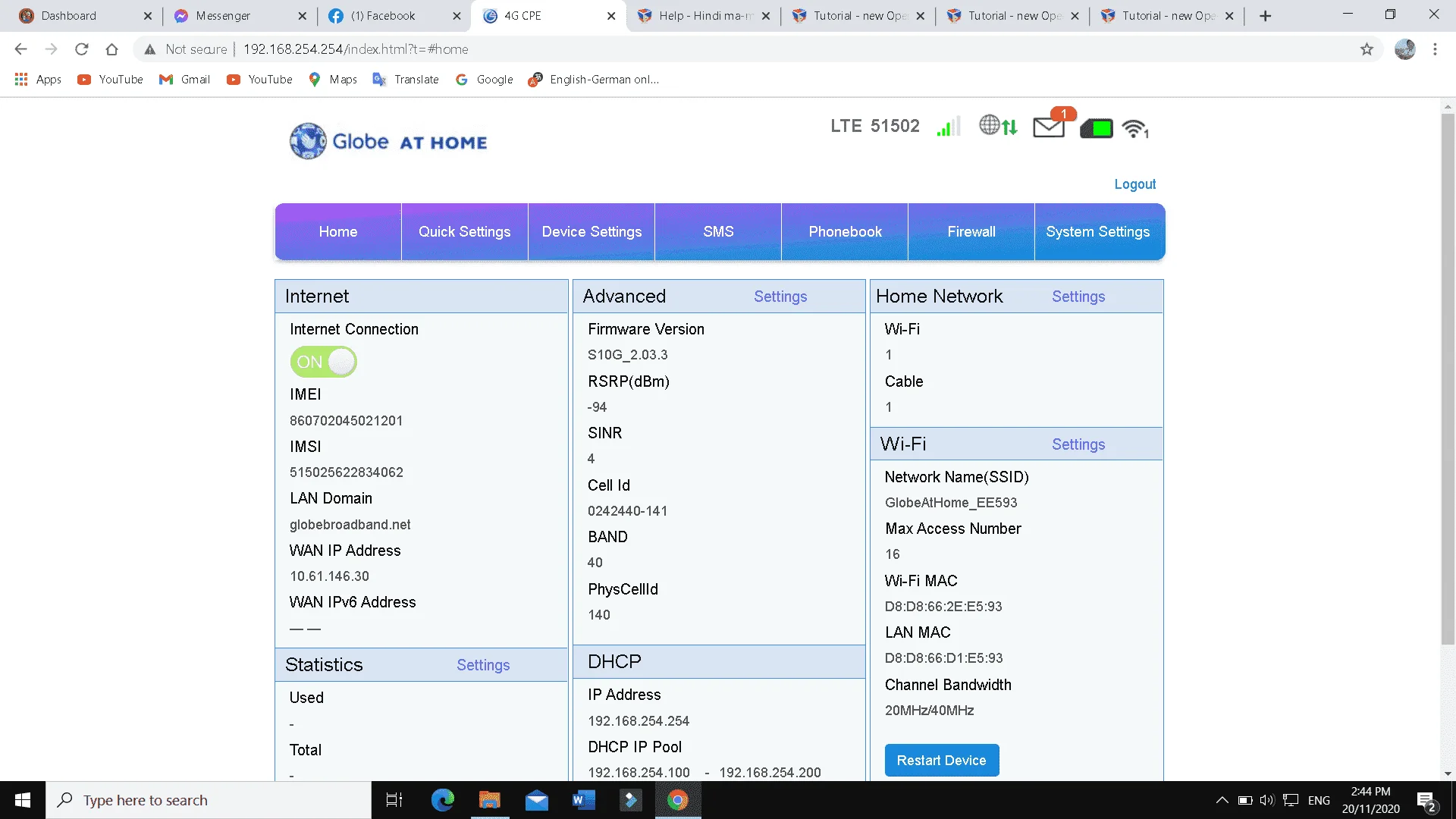
Task: Click the Chrome taskbar icon
Action: click(678, 800)
